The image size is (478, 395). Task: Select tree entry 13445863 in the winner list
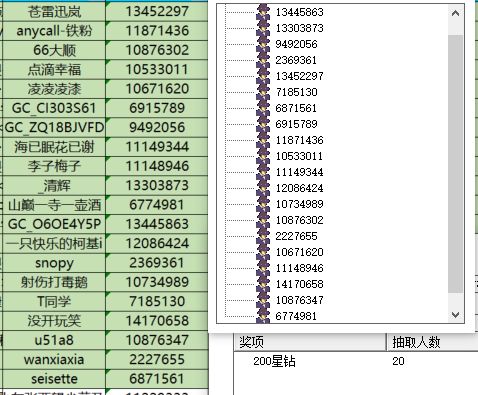(299, 12)
